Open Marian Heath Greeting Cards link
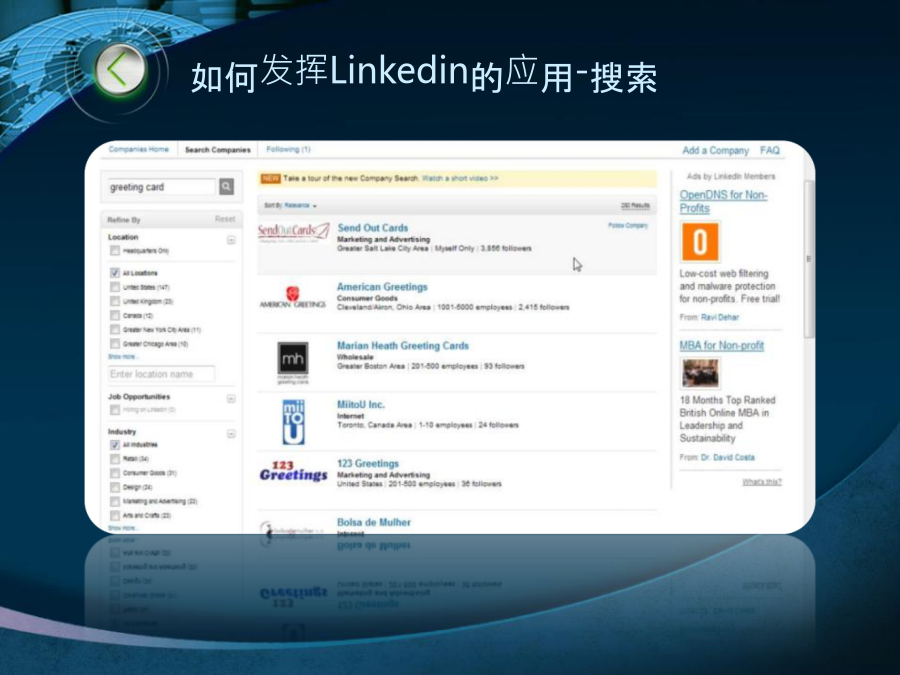Viewport: 900px width, 675px height. (403, 346)
